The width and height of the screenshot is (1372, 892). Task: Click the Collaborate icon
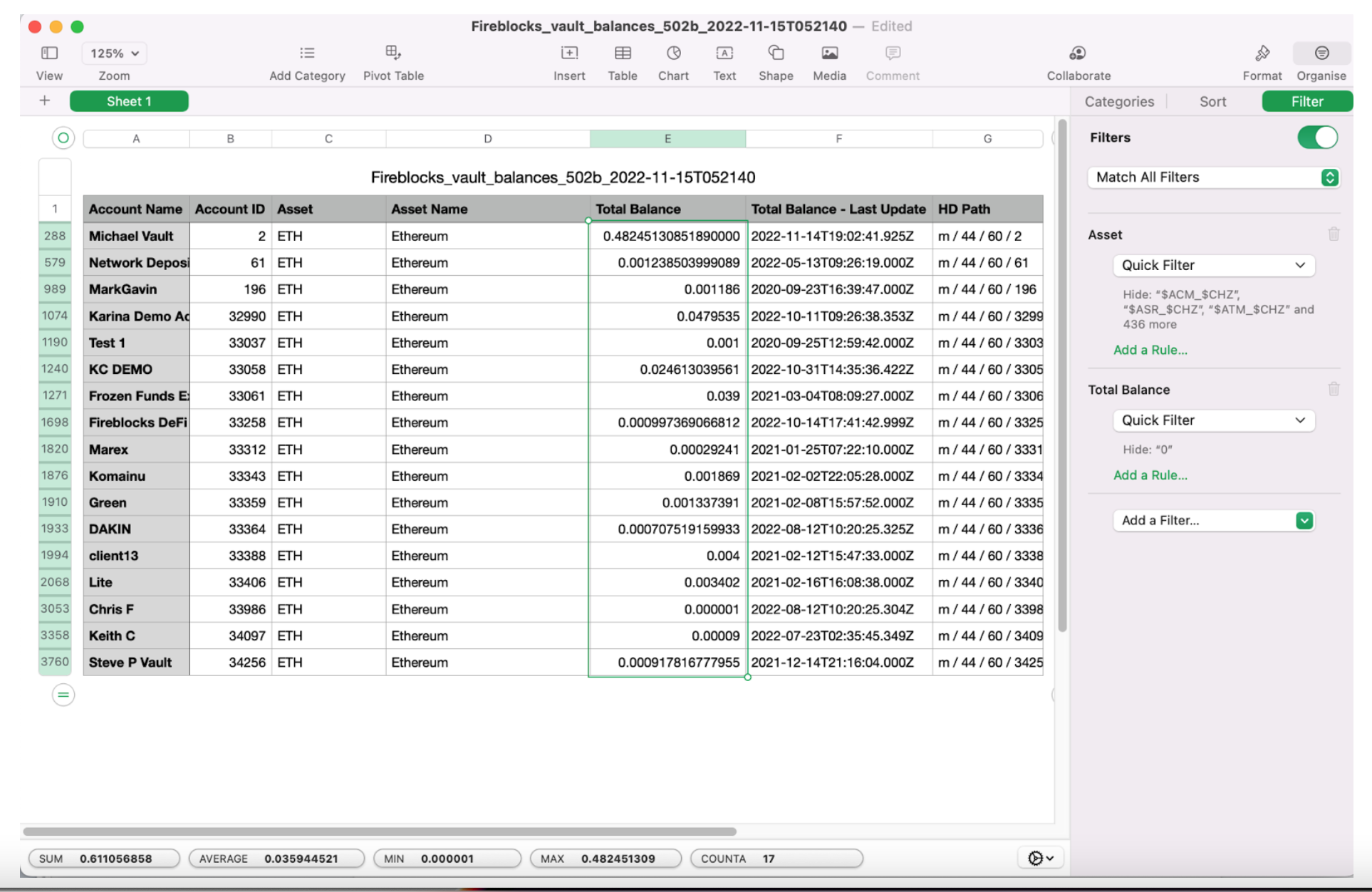coord(1078,53)
